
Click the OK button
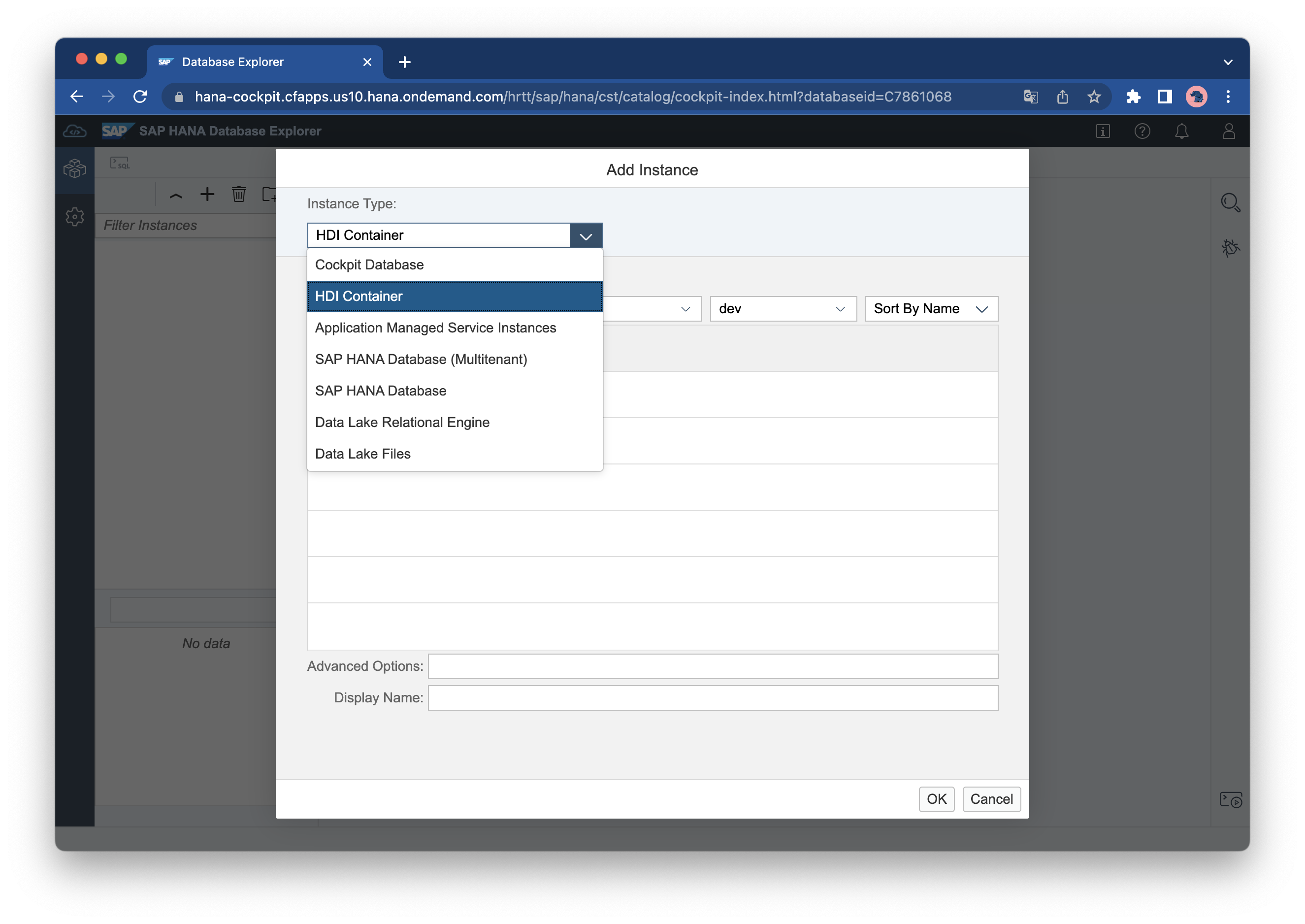(x=936, y=799)
